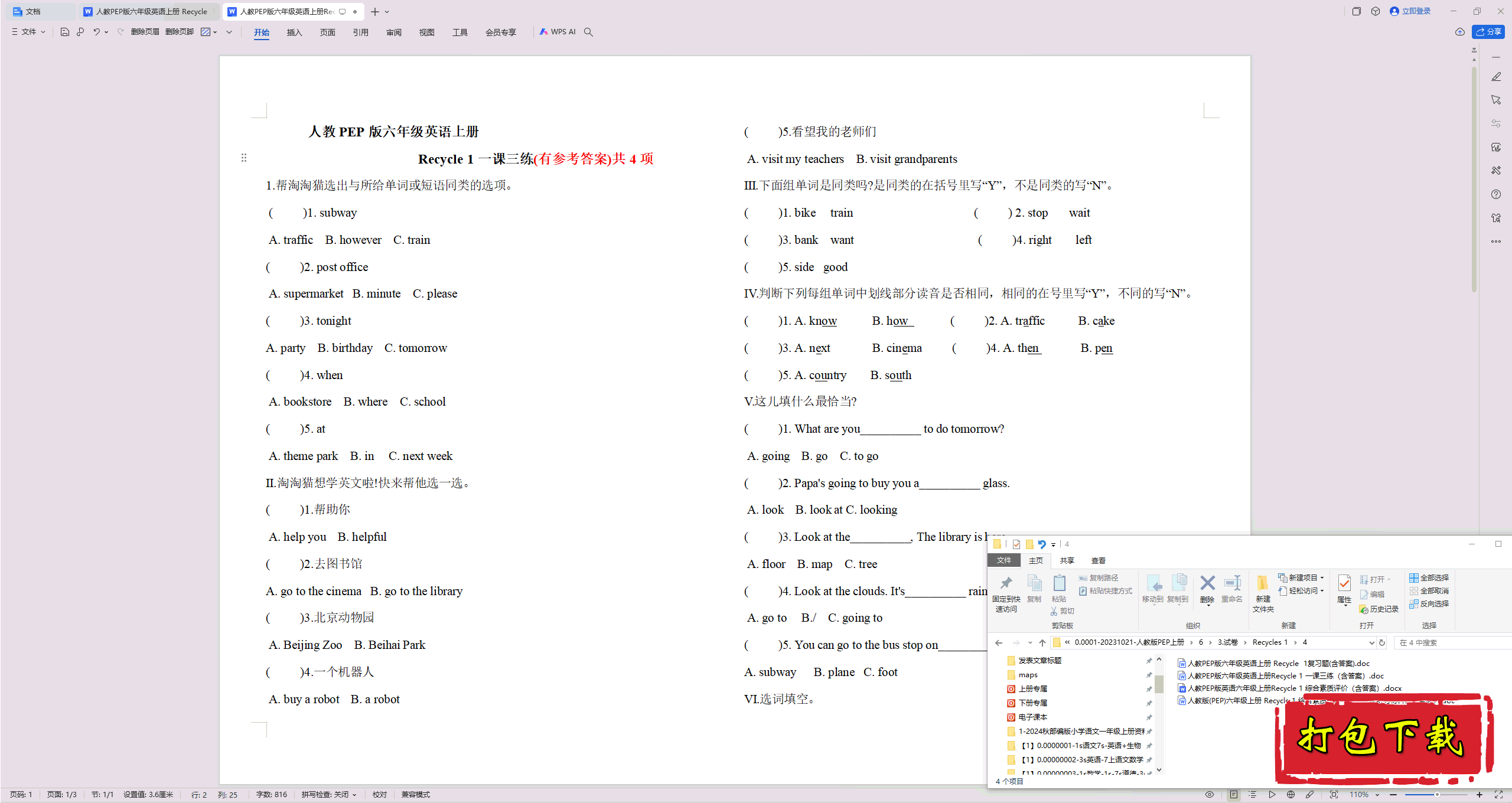Click the play reading mode icon in status bar
The width and height of the screenshot is (1512, 803).
(1272, 795)
